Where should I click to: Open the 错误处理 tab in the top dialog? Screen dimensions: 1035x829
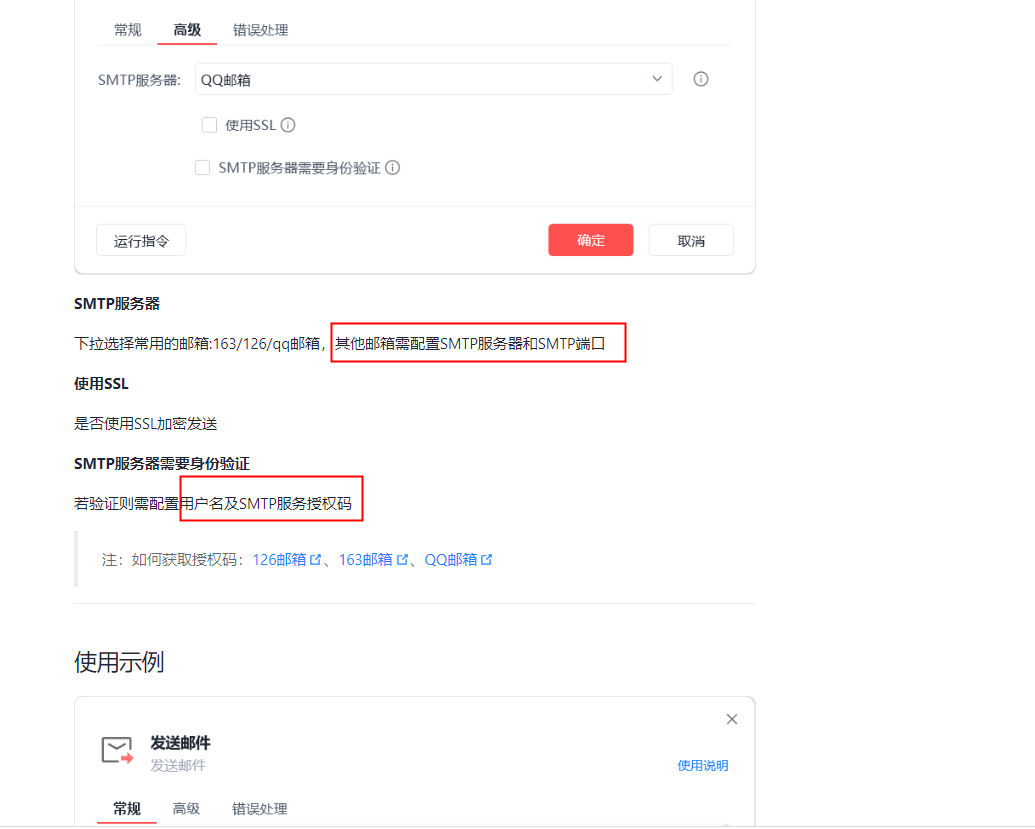(x=260, y=30)
